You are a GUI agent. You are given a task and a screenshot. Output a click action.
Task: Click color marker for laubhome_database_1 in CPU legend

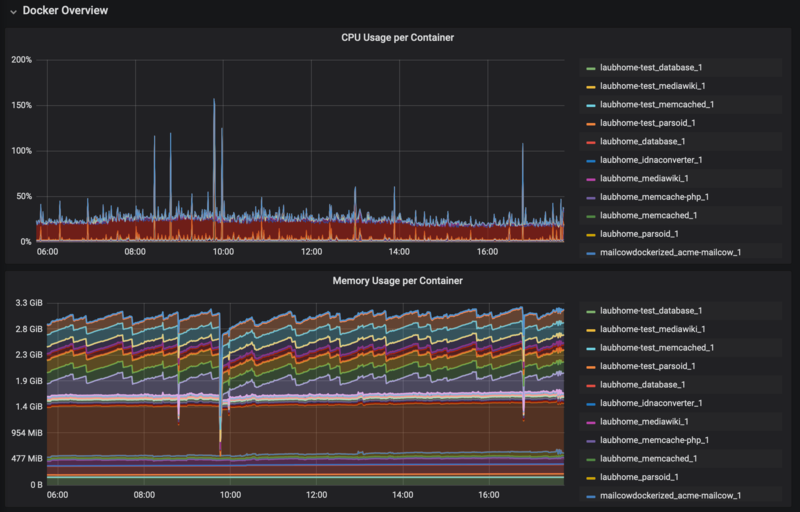point(590,142)
